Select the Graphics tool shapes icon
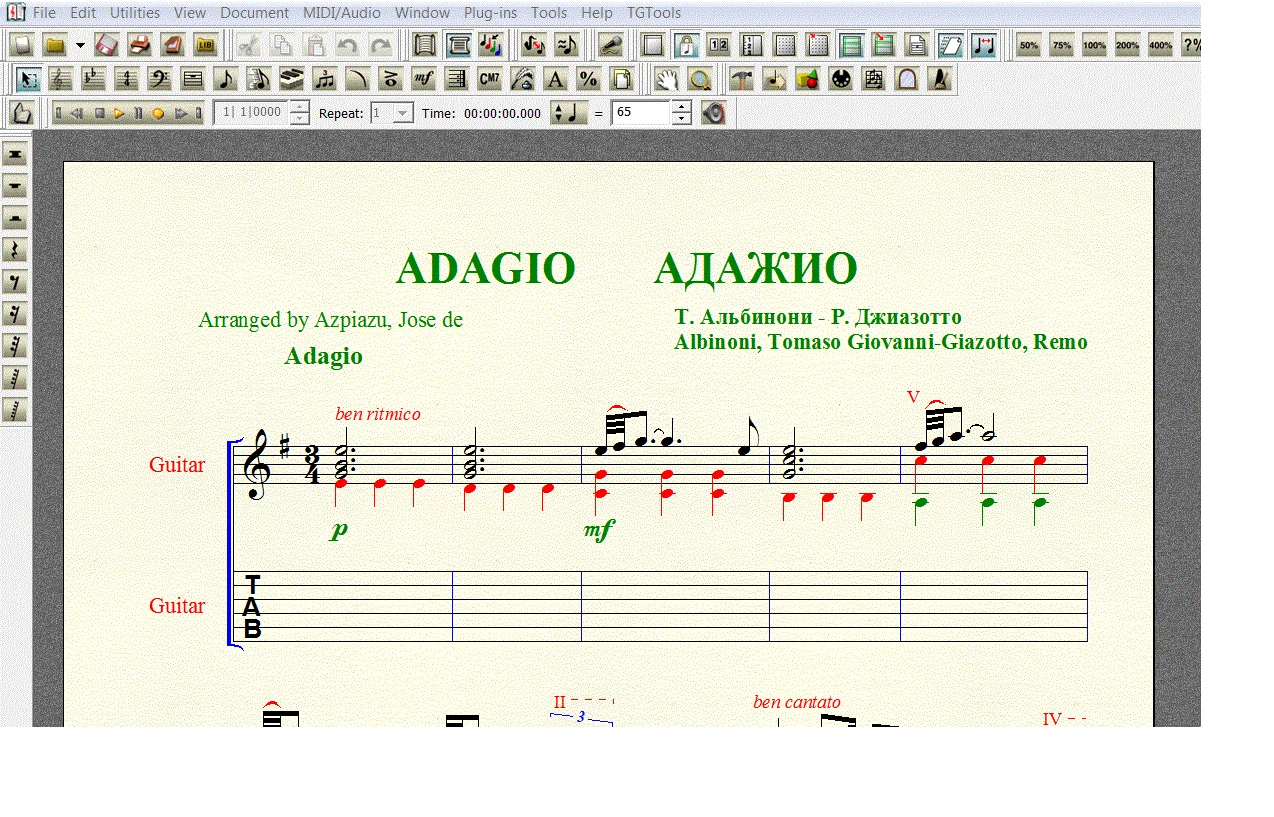 (807, 79)
